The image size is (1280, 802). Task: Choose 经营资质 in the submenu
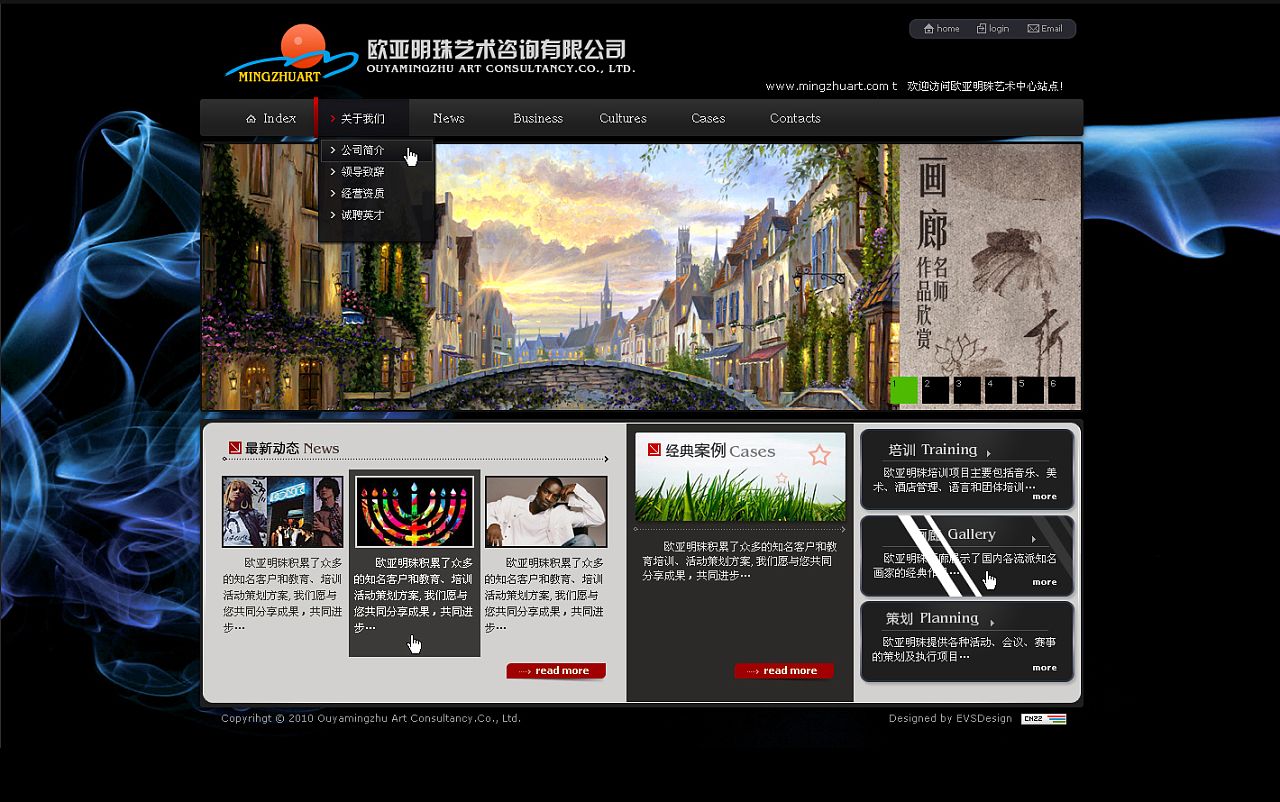tap(362, 193)
